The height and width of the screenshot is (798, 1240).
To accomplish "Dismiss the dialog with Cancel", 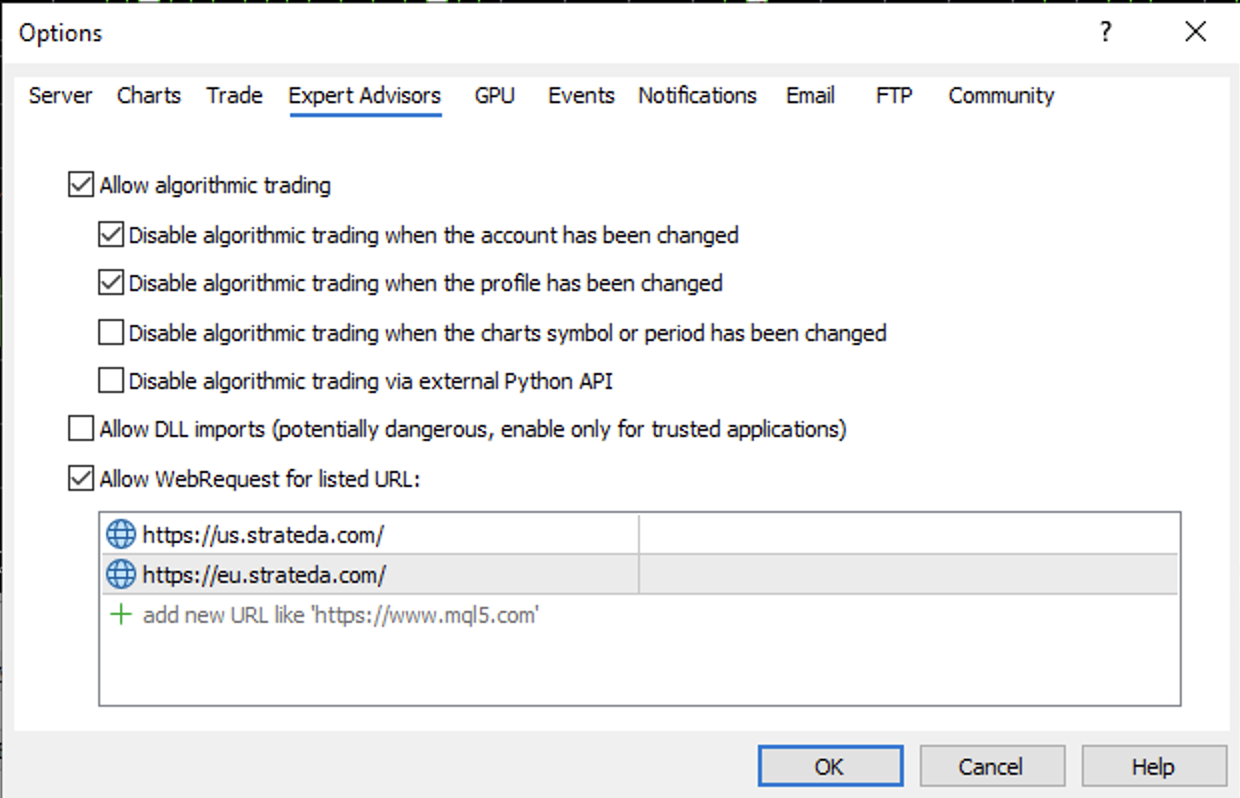I will 992,765.
